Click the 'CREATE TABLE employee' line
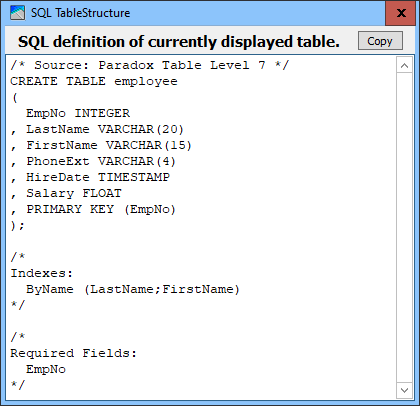Image resolution: width=420 pixels, height=406 pixels. [94, 81]
